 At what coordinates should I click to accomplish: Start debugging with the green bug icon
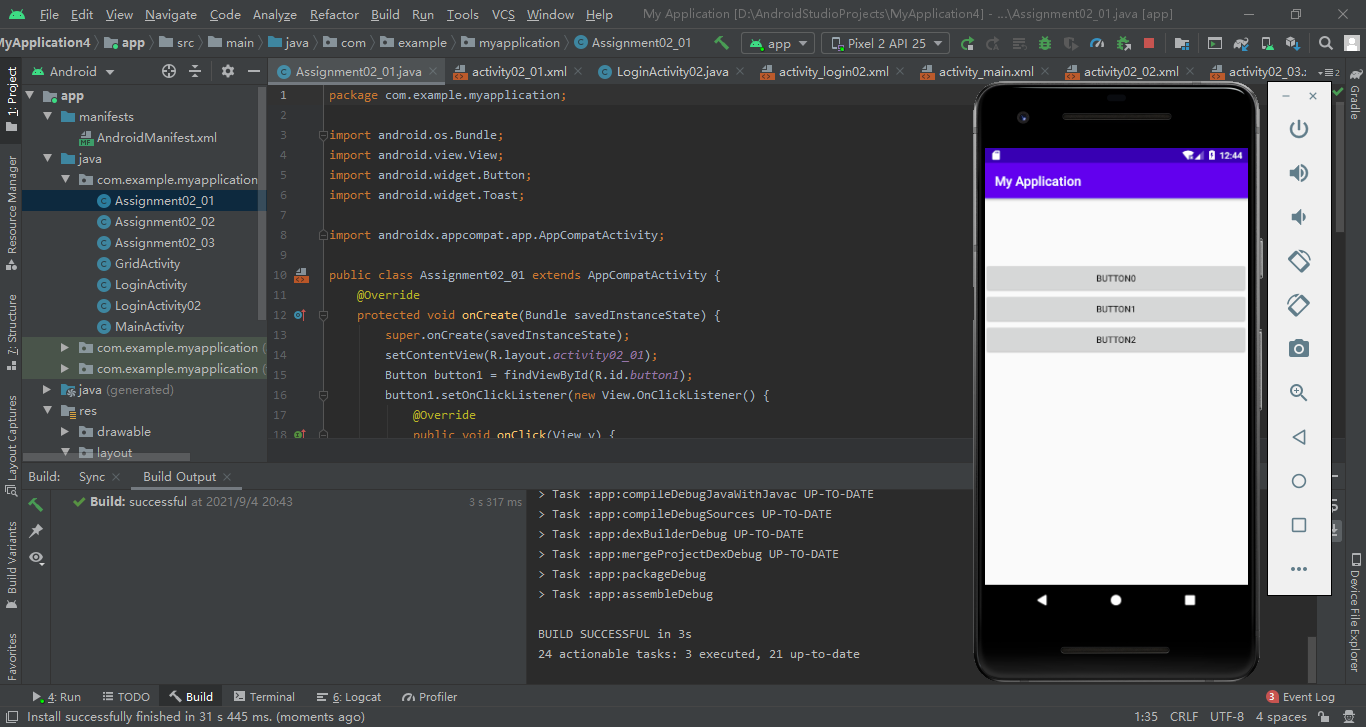1045,43
